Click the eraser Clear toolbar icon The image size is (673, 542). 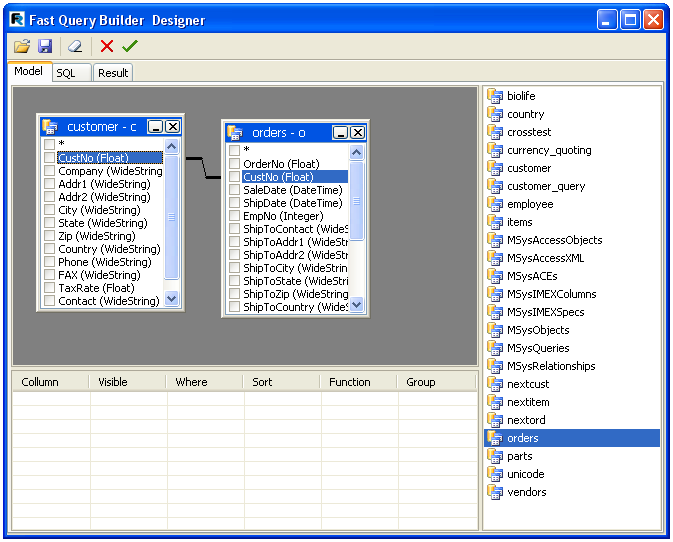[x=75, y=46]
